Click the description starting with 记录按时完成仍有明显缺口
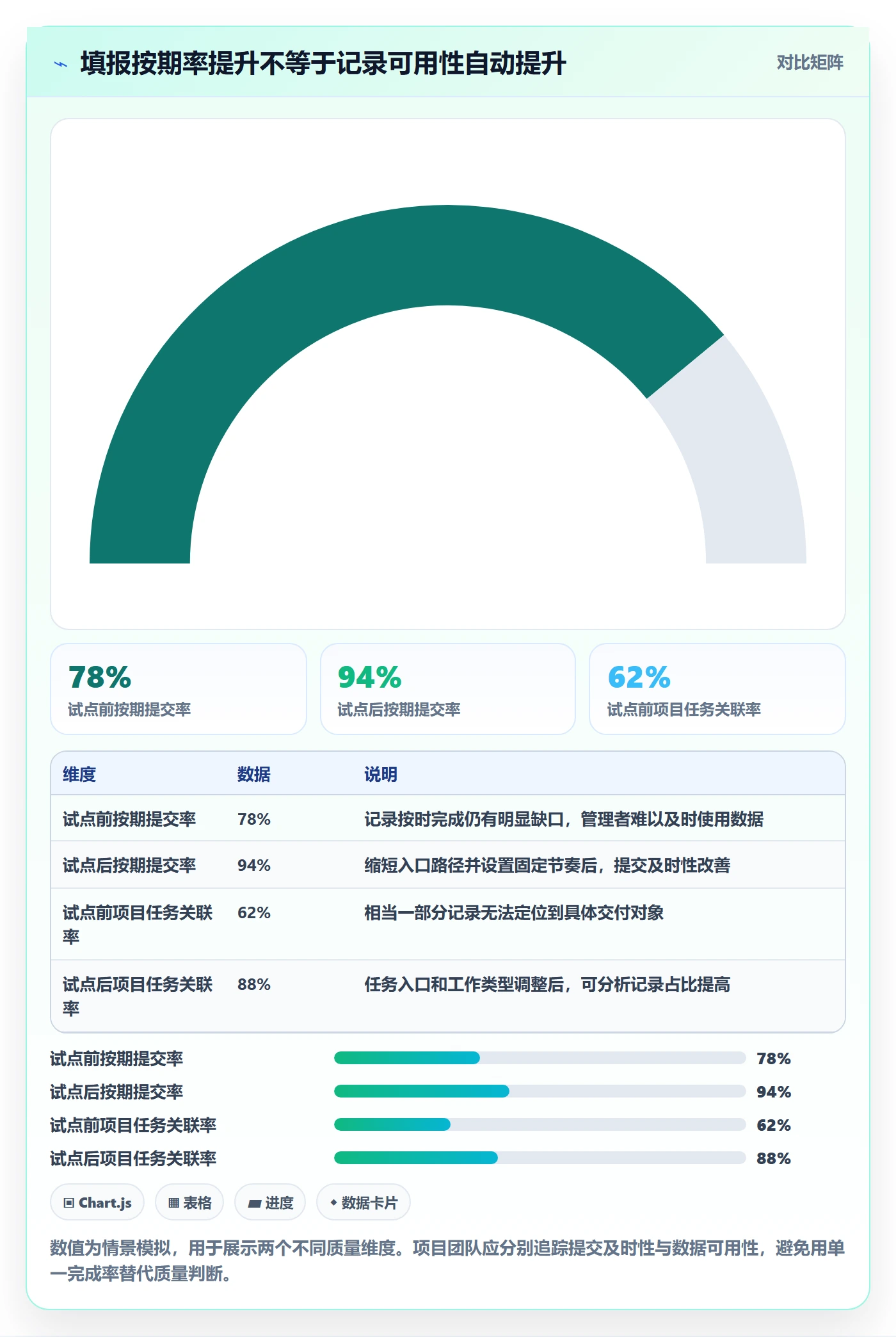 [564, 819]
